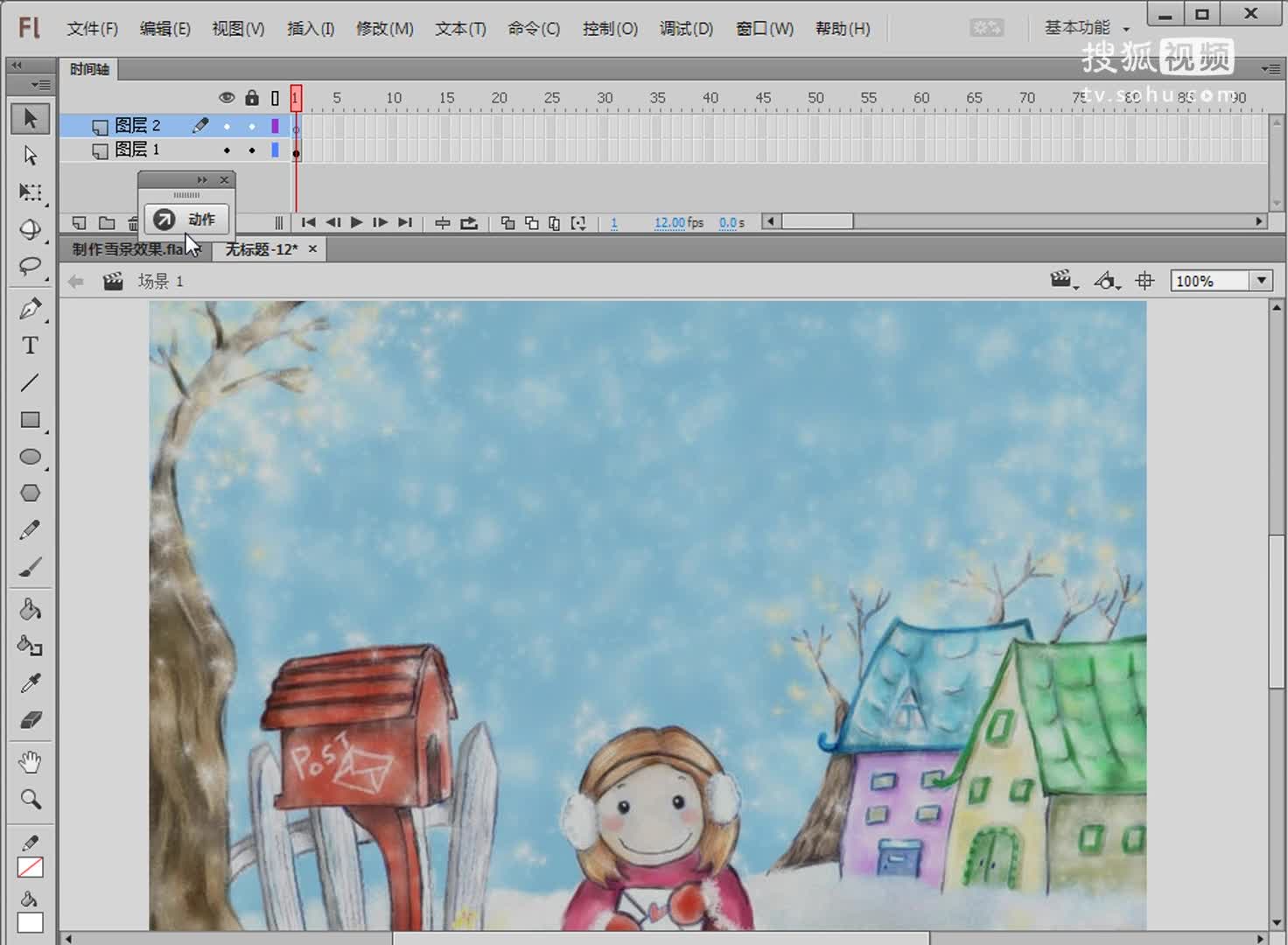Screen dimensions: 1288x945
Task: Click the Center Frame icon
Action: coord(443,223)
